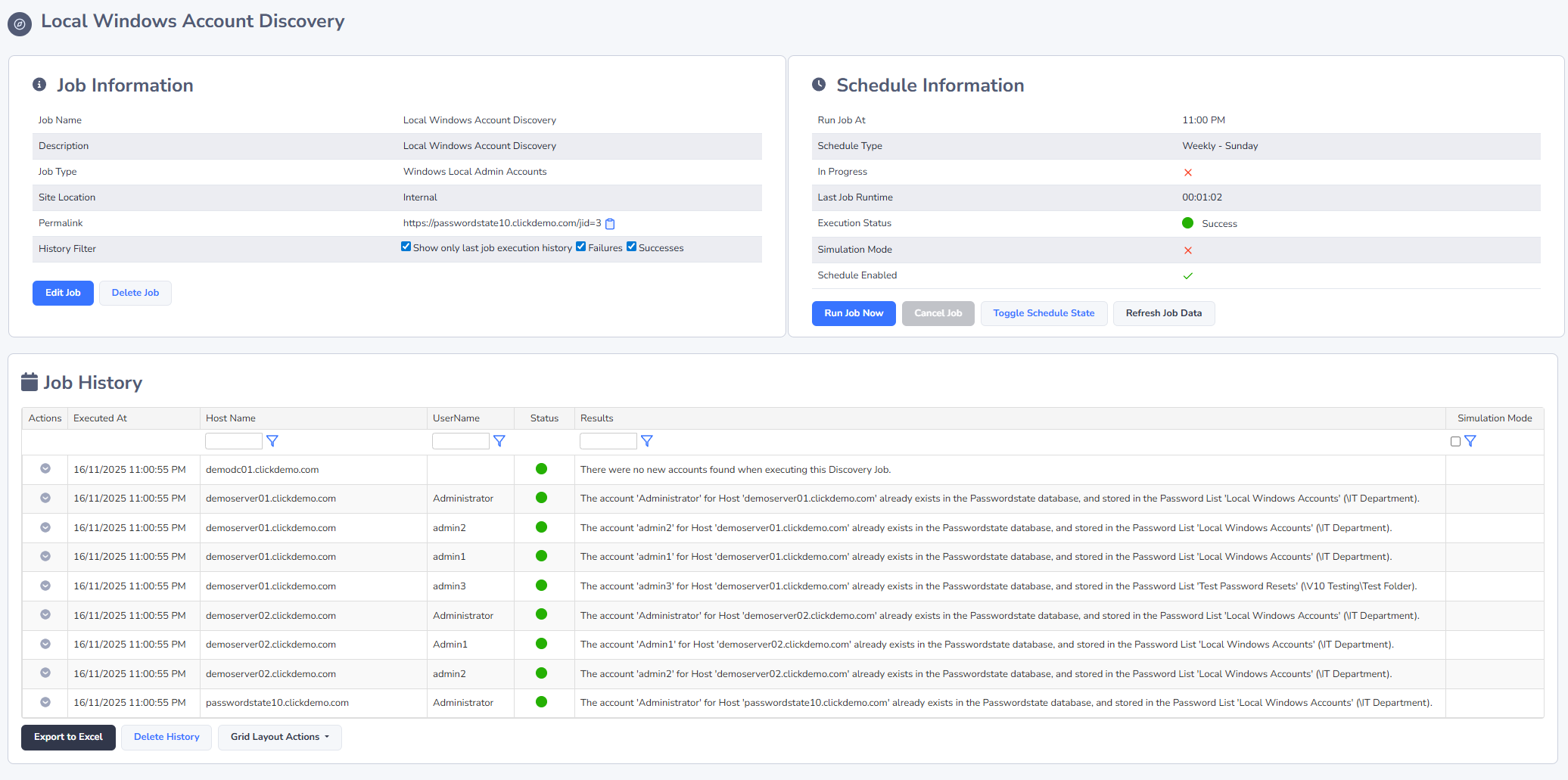Toggle the Failures history filter checkbox
This screenshot has height=780, width=1568.
coord(581,247)
